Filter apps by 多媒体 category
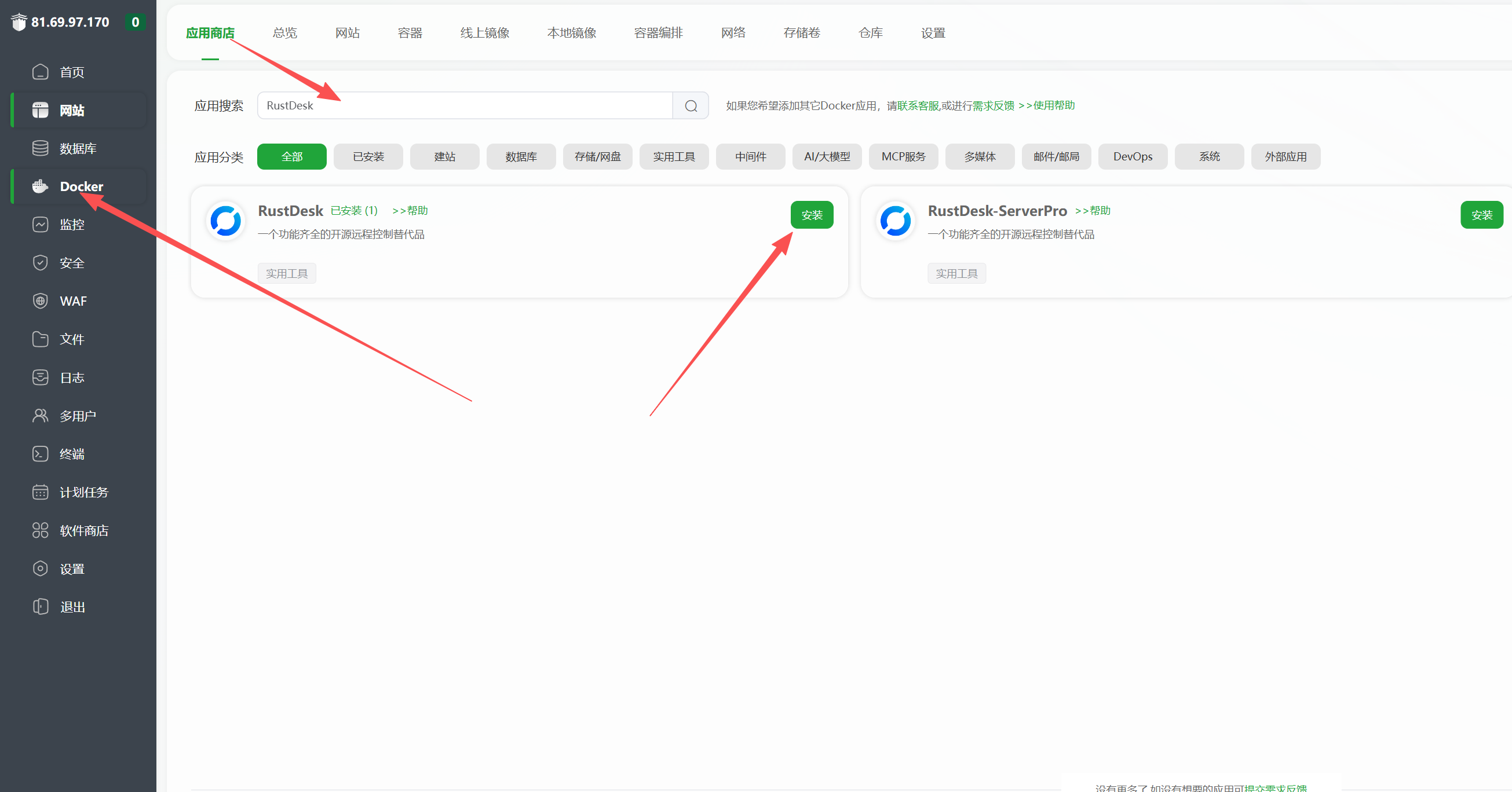Screen dimensions: 1512x792 [x=980, y=157]
